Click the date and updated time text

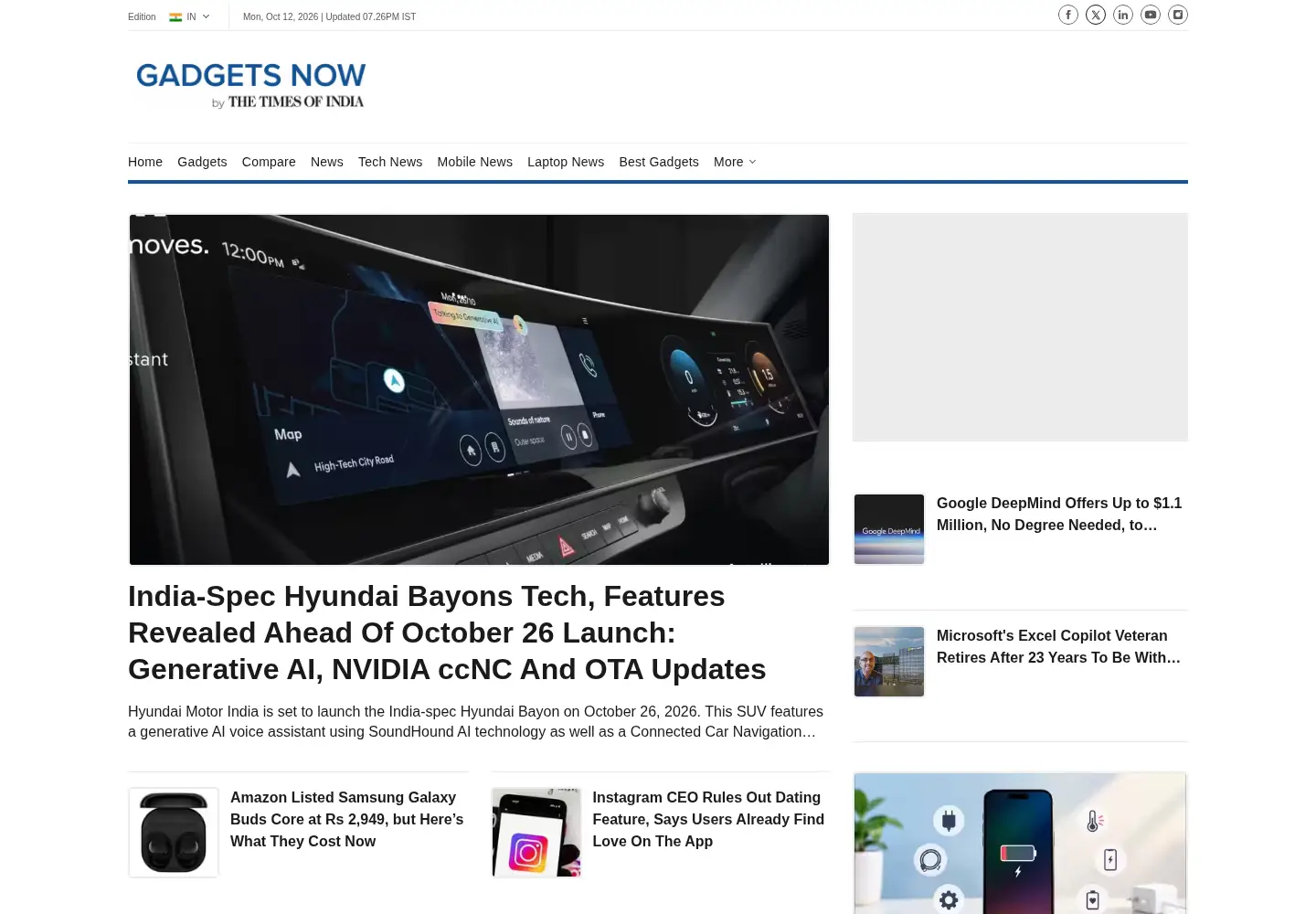click(x=329, y=16)
